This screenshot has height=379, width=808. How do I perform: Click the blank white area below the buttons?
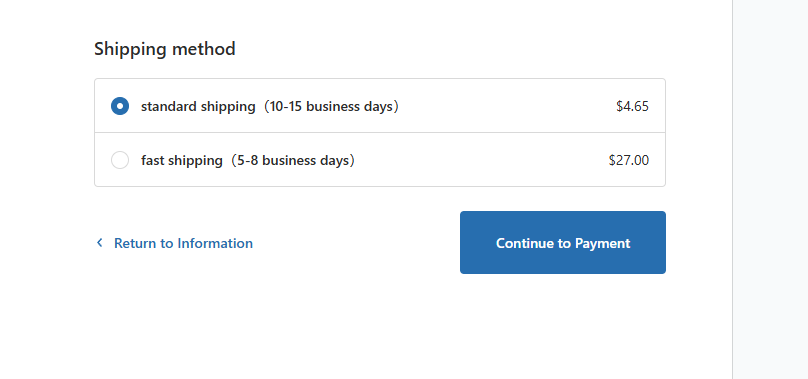point(380,327)
